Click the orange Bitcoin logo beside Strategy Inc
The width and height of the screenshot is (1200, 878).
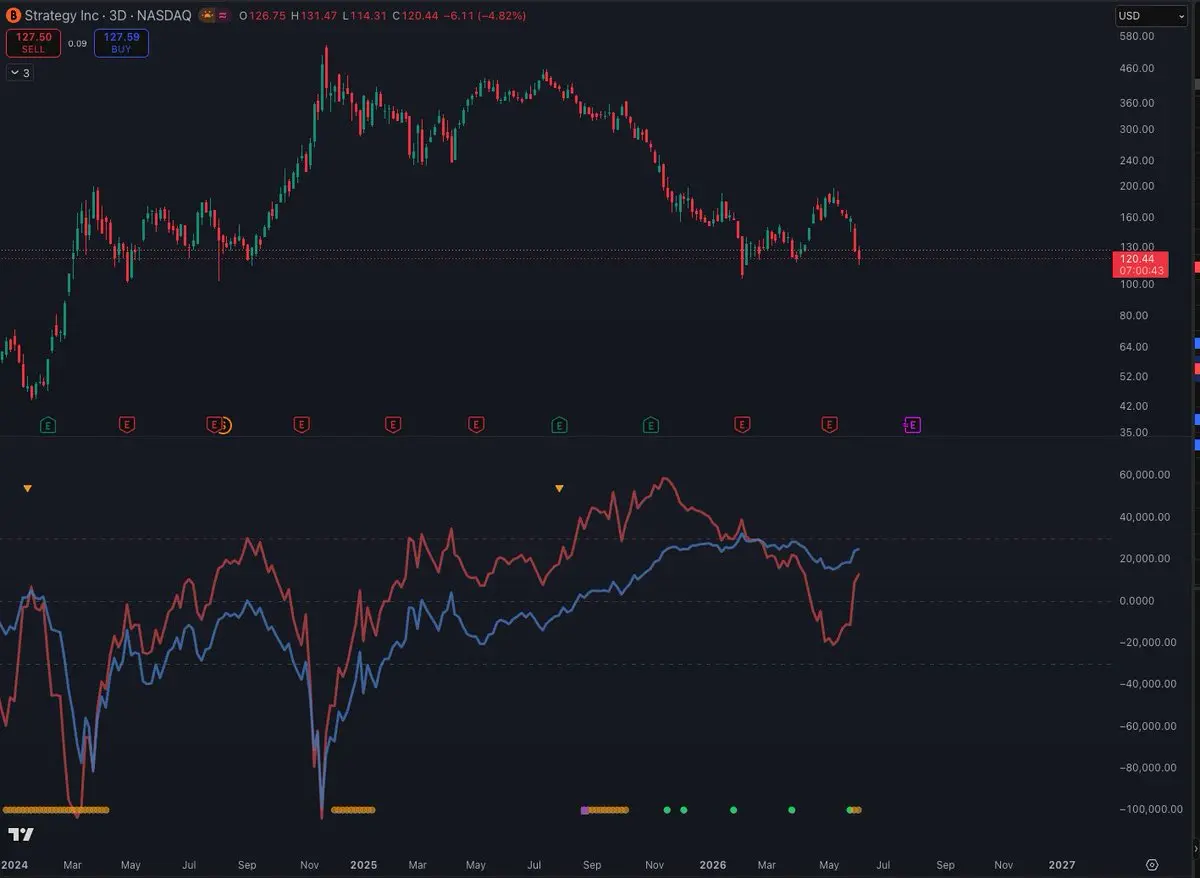12,16
